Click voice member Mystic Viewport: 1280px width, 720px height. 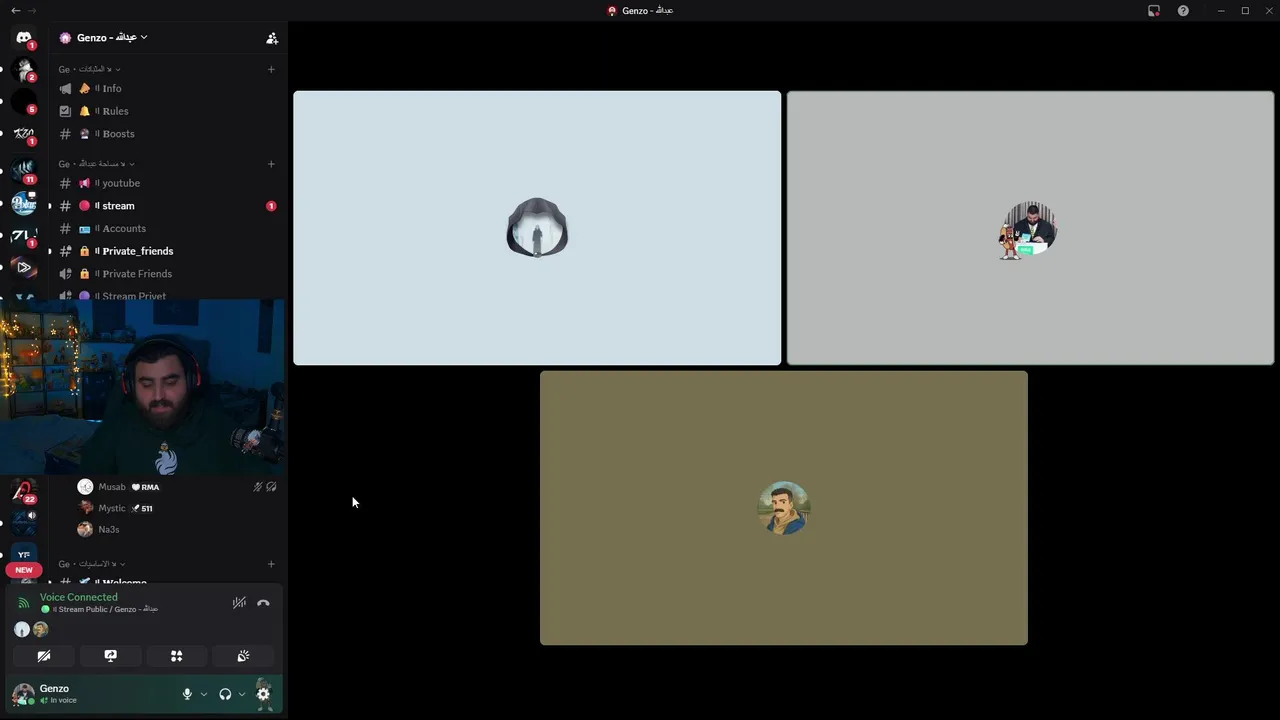pyautogui.click(x=176, y=508)
